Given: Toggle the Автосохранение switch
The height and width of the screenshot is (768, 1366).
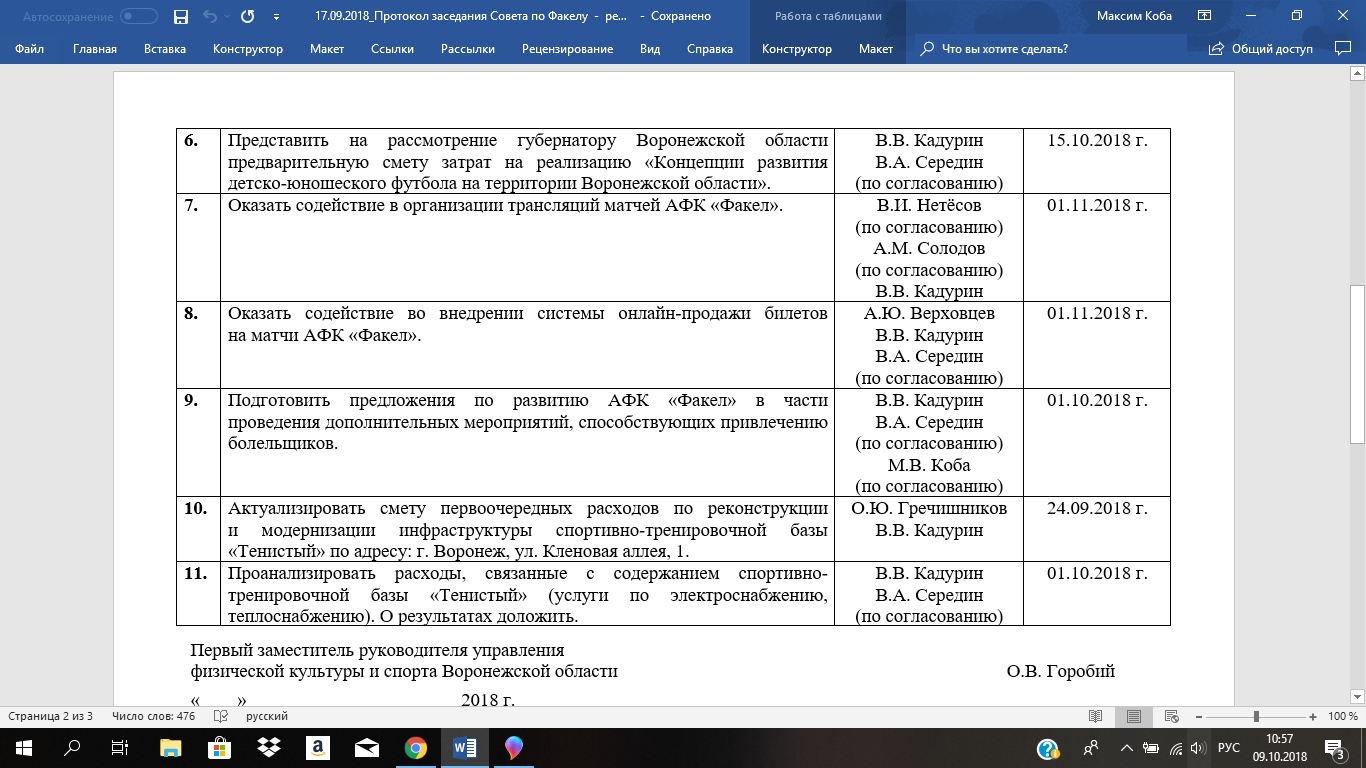Looking at the screenshot, I should pos(138,17).
